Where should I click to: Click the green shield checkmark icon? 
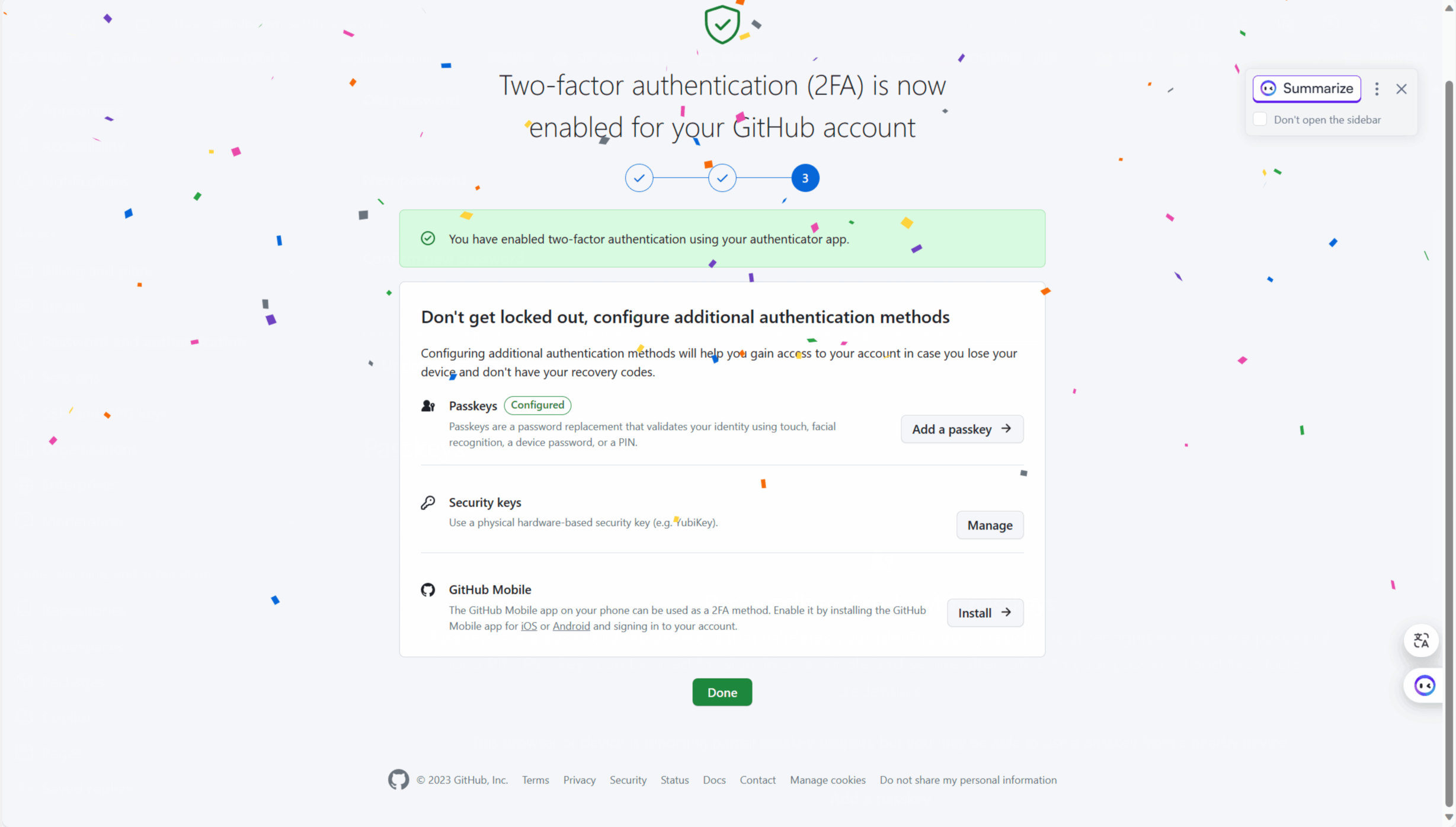tap(722, 25)
